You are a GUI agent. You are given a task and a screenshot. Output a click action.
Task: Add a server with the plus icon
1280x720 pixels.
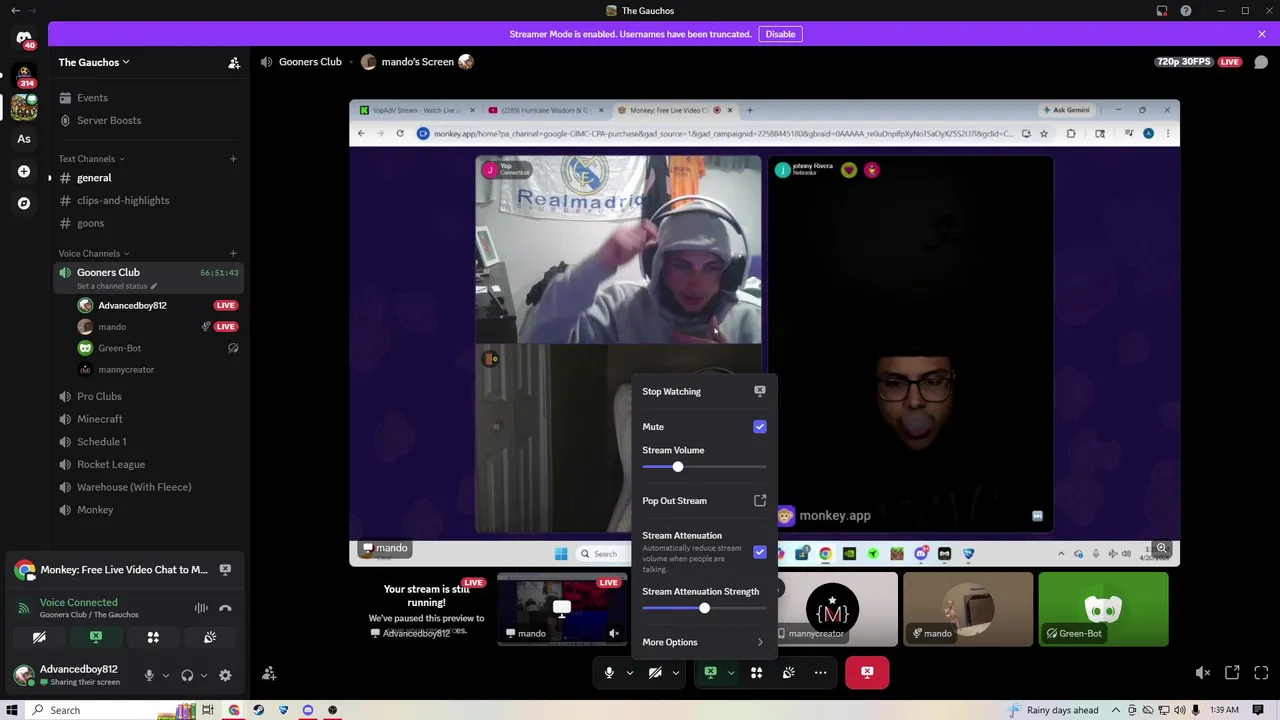[x=24, y=171]
